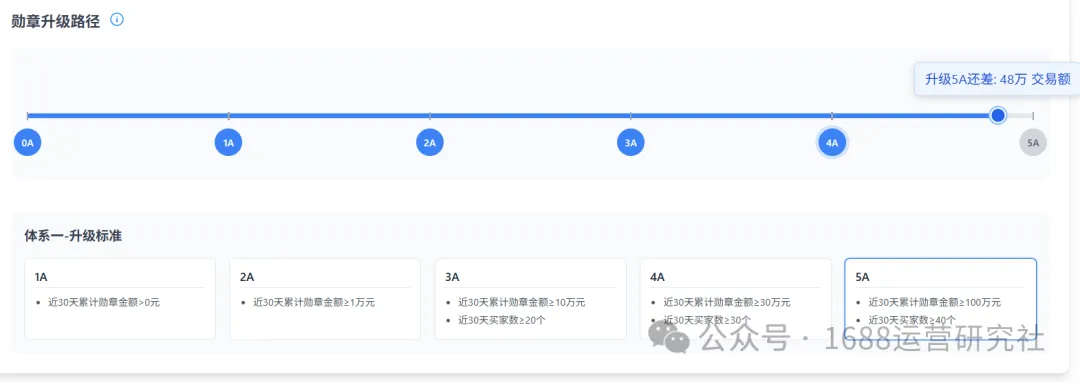The height and width of the screenshot is (382, 1080).
Task: Click text 近30天累计勋章金额≥1万元
Action: click(x=314, y=302)
